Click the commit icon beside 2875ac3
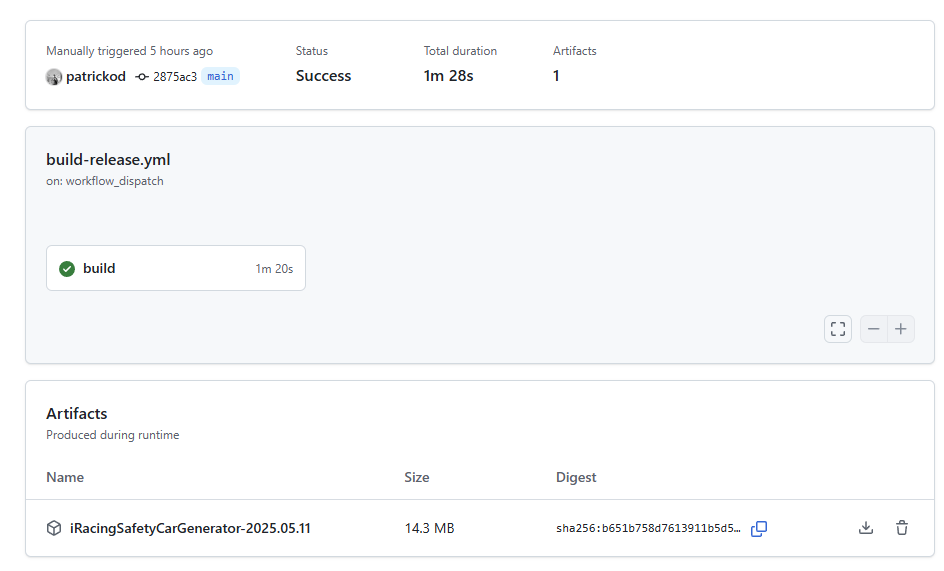 (x=142, y=77)
